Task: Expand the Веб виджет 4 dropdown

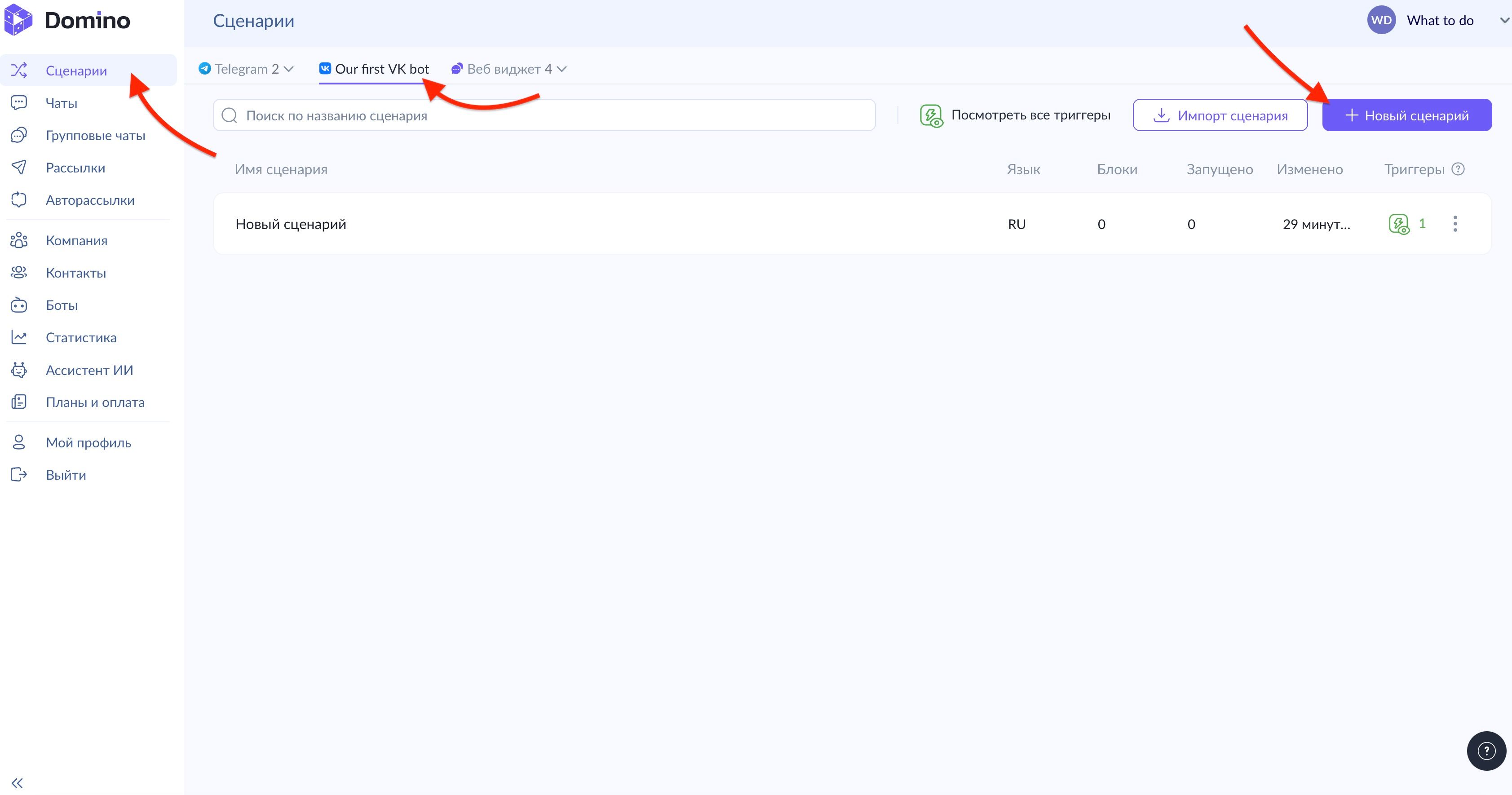Action: [561, 69]
